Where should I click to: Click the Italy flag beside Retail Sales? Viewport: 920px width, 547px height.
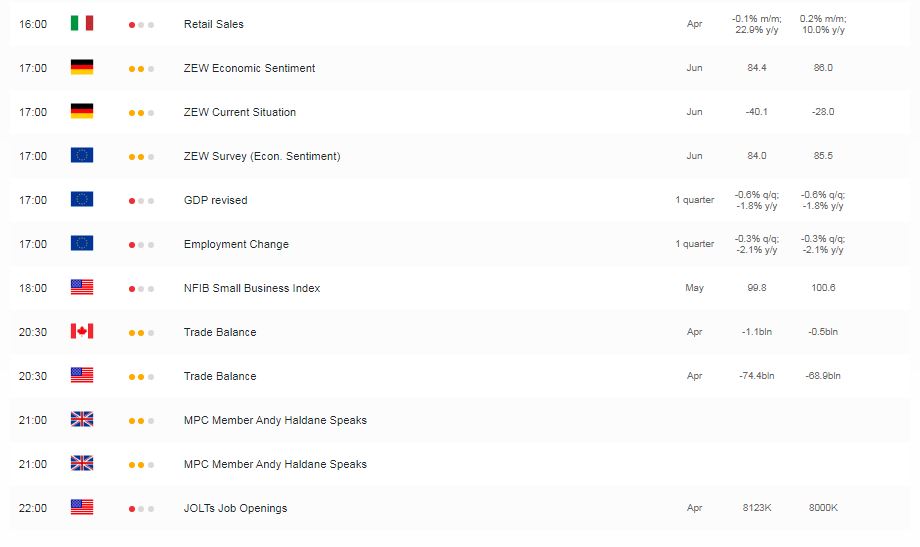[x=82, y=23]
